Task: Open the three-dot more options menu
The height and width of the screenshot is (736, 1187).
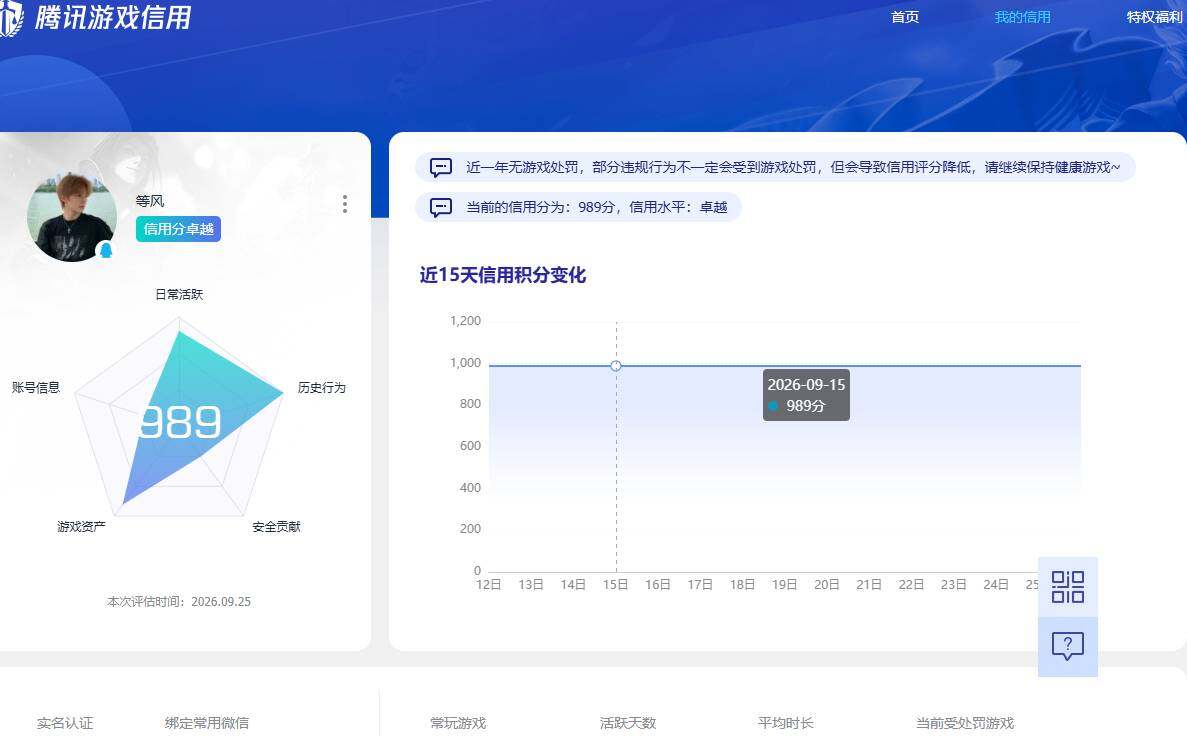Action: 344,204
